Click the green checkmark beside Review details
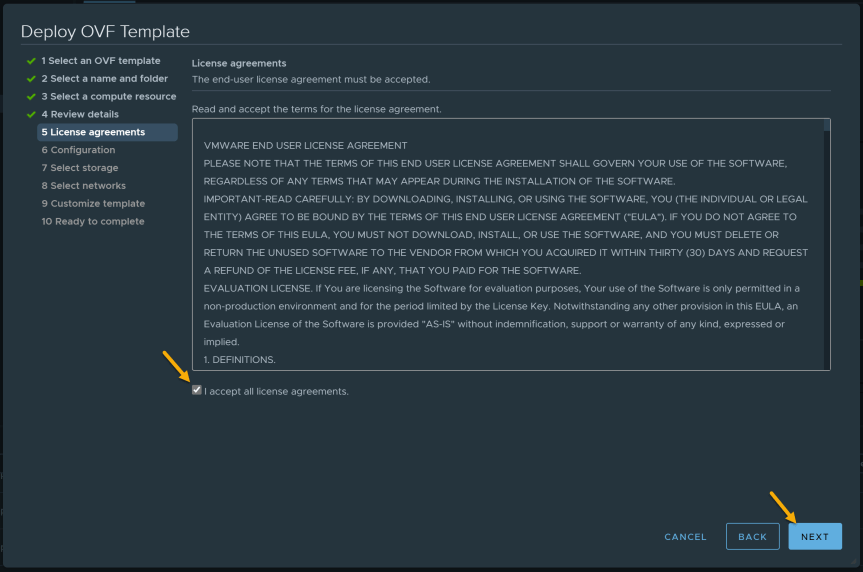 31,115
